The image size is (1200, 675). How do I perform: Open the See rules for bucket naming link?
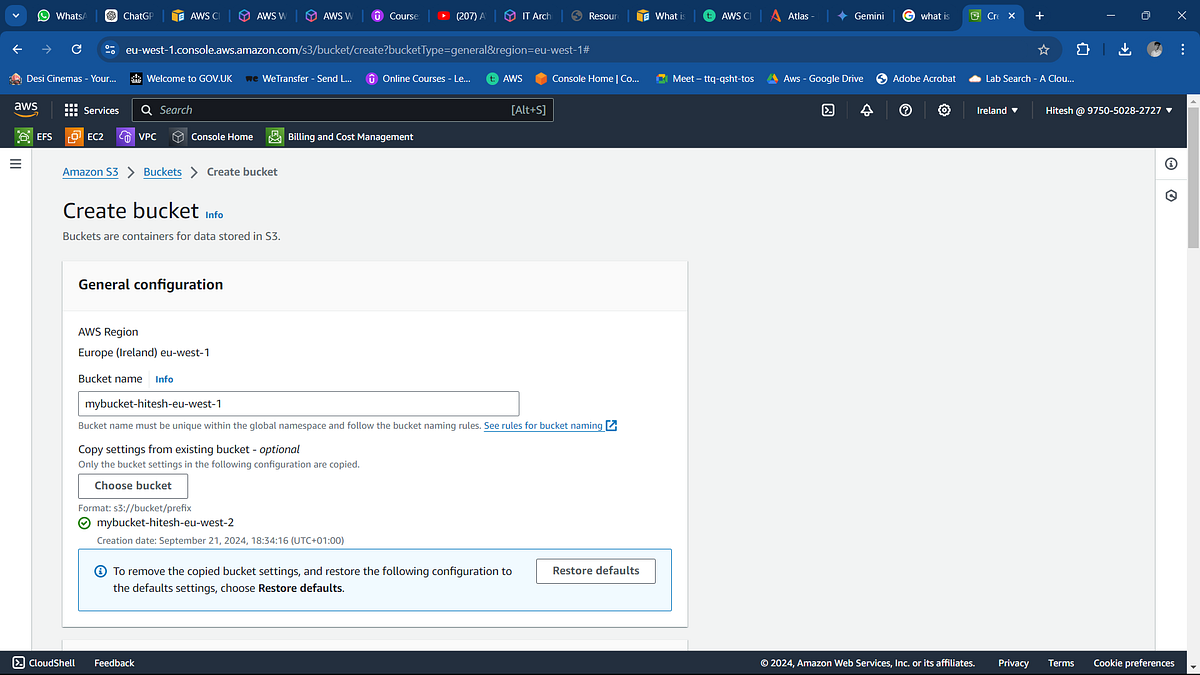point(544,425)
